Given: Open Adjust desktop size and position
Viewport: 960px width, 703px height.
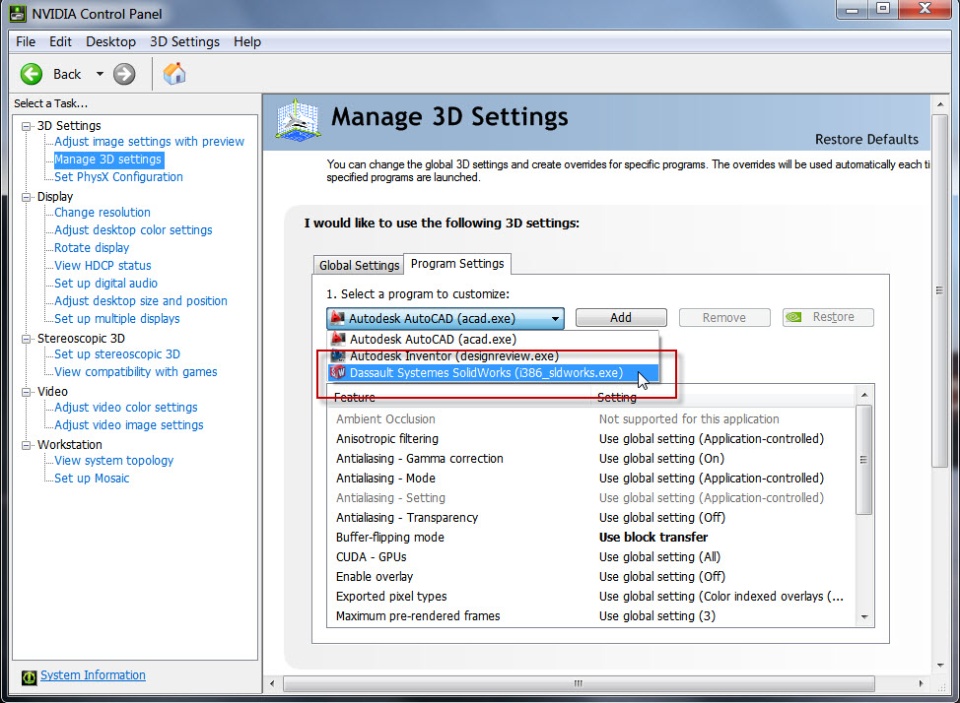Looking at the screenshot, I should click(x=141, y=301).
